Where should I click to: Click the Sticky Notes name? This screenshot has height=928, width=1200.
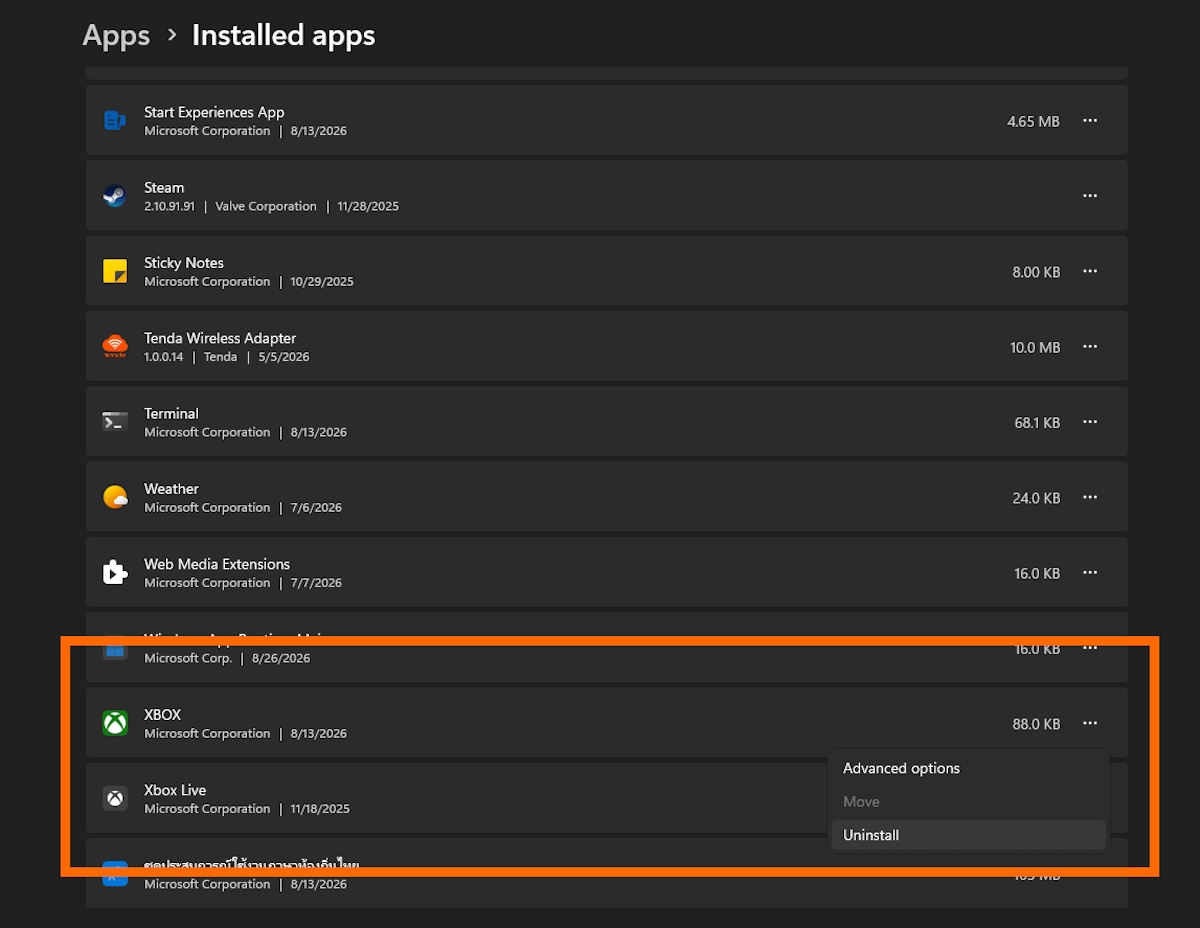coord(184,263)
